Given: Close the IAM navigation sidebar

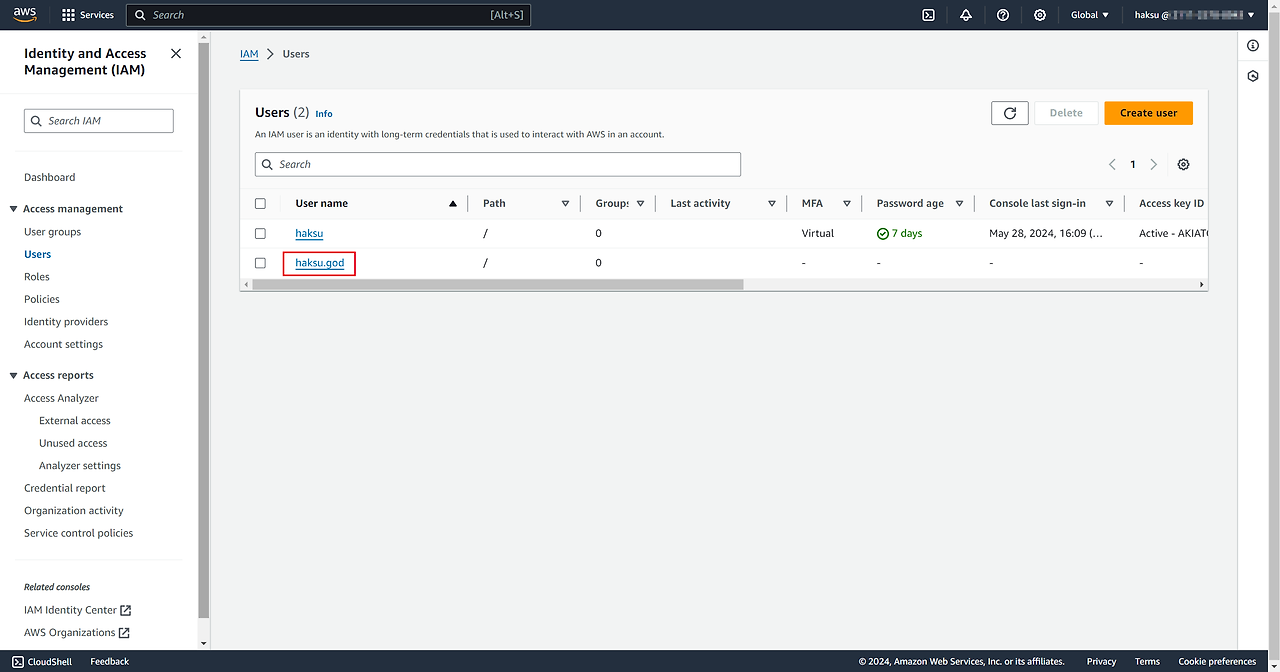Looking at the screenshot, I should (176, 54).
